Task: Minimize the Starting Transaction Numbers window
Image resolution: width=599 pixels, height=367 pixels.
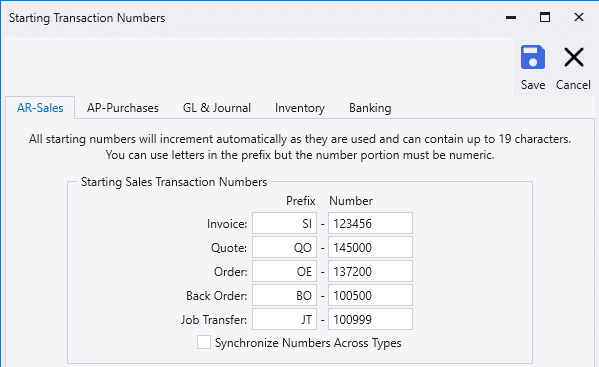Action: click(x=511, y=18)
